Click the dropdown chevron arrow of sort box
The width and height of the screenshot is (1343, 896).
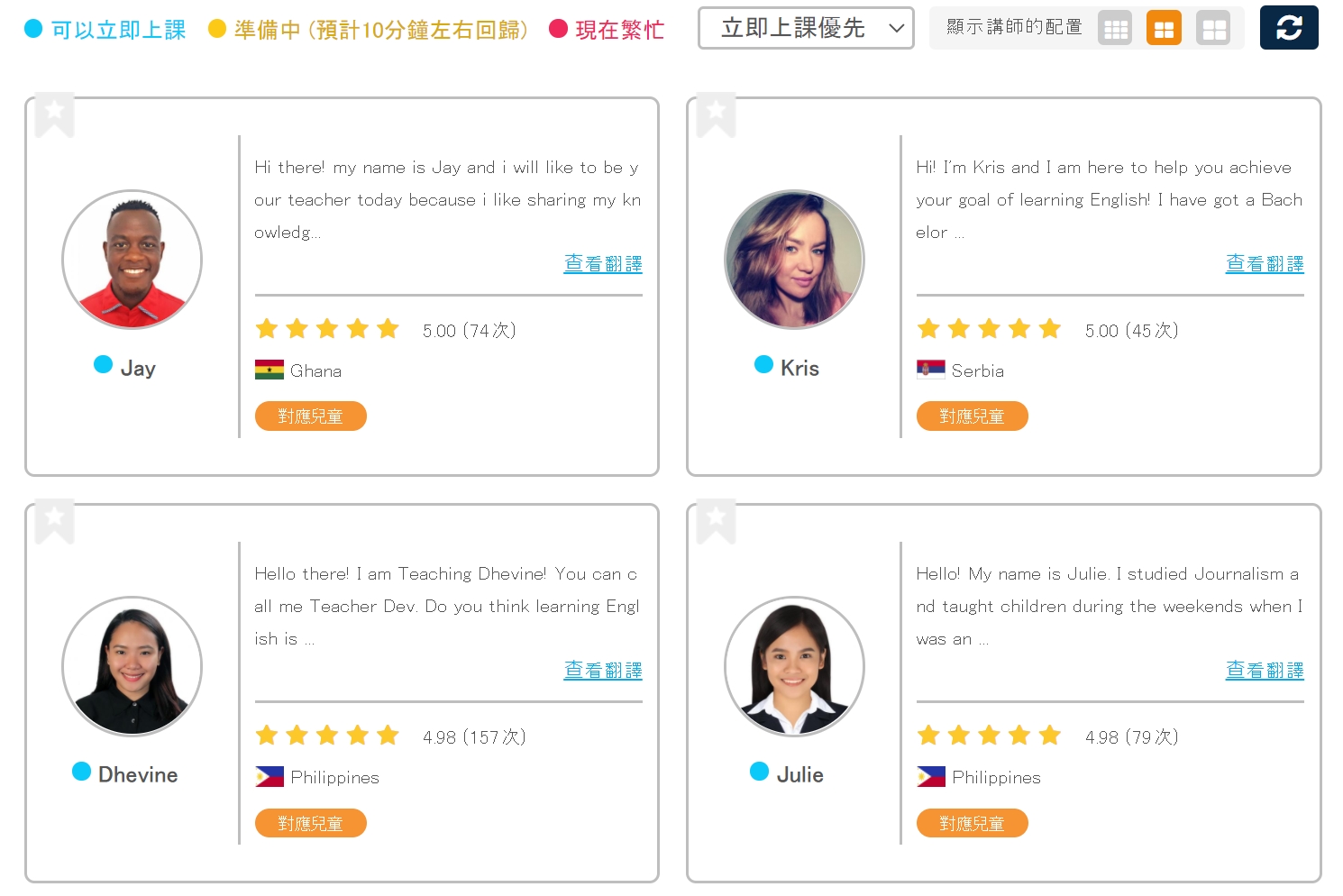coord(896,28)
